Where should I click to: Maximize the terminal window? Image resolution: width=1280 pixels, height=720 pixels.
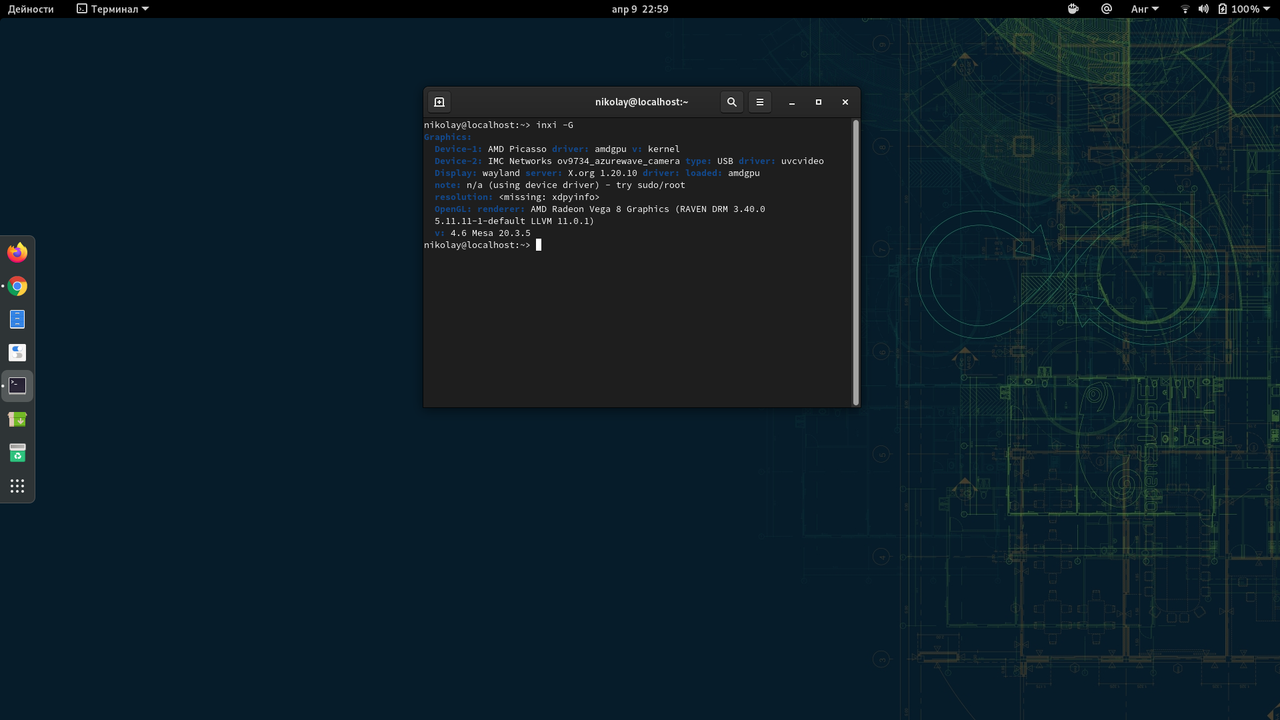(818, 102)
